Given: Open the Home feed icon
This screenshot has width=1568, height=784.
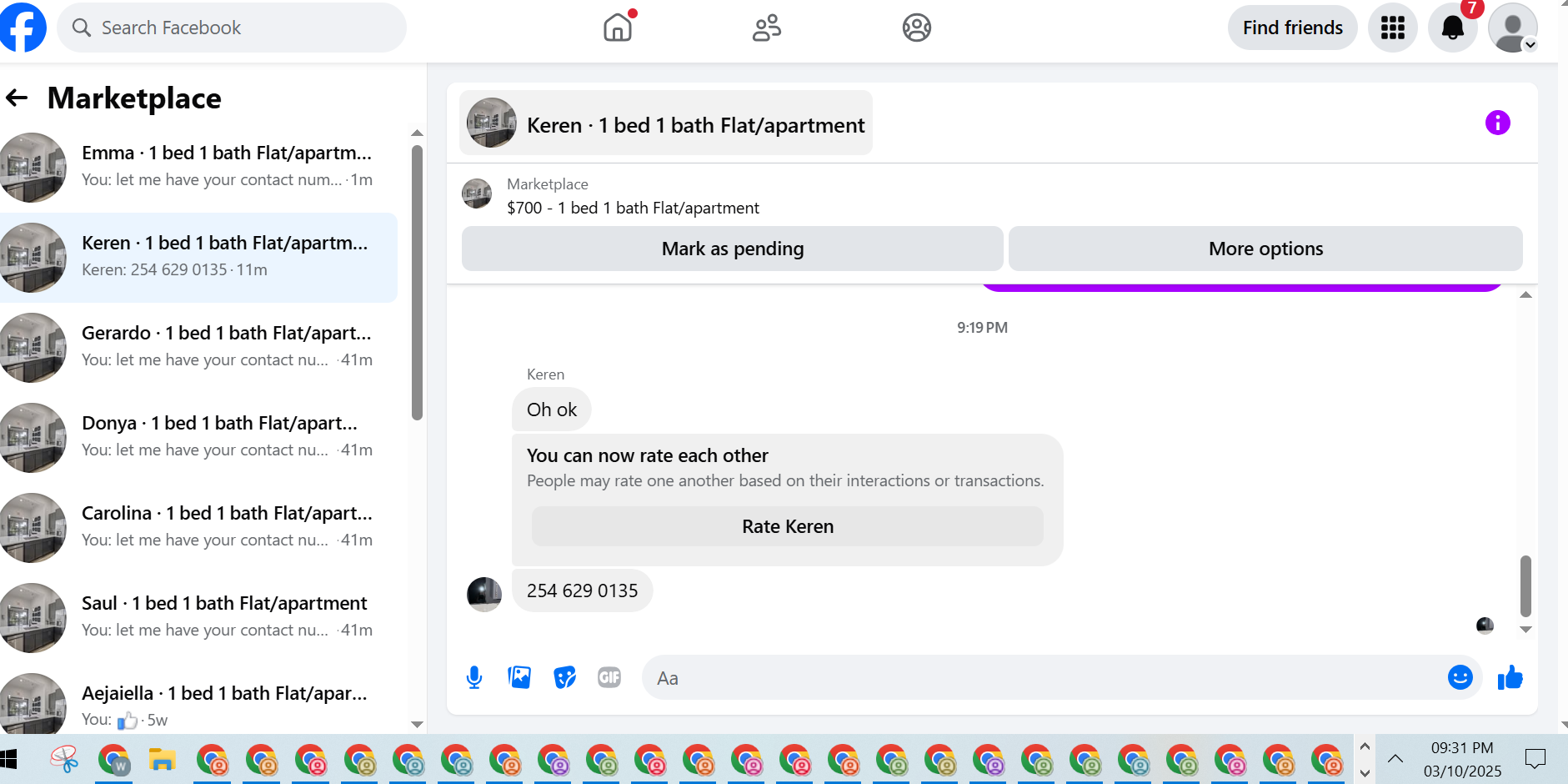Looking at the screenshot, I should click(618, 28).
